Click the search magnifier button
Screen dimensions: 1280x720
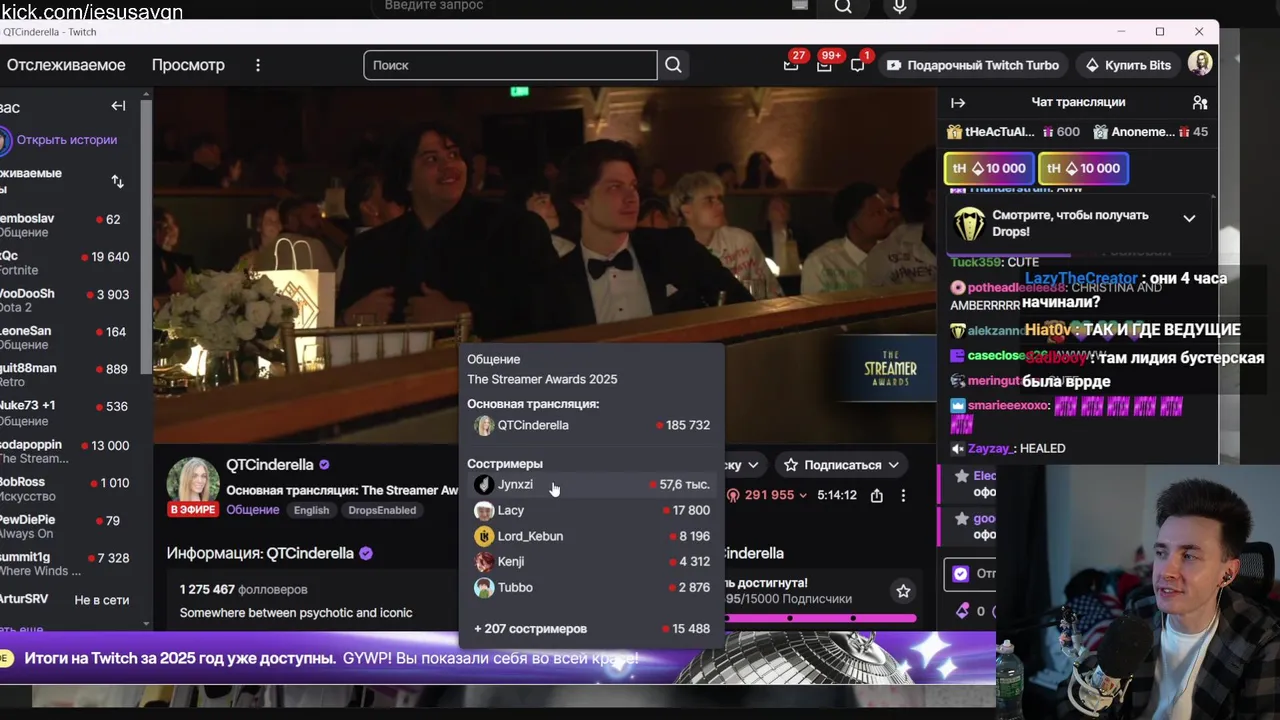[x=673, y=65]
